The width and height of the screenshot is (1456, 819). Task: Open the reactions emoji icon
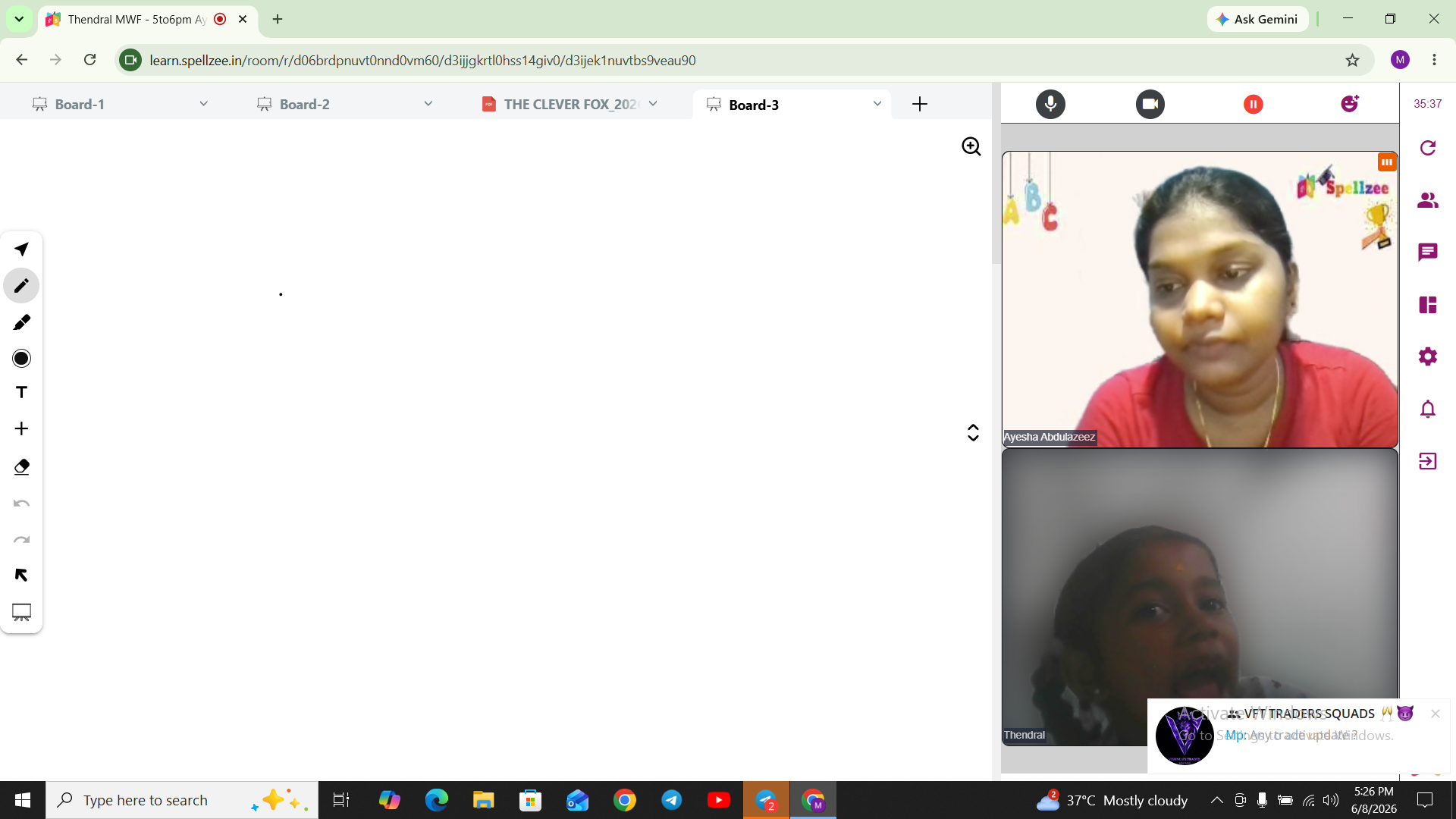click(1350, 104)
